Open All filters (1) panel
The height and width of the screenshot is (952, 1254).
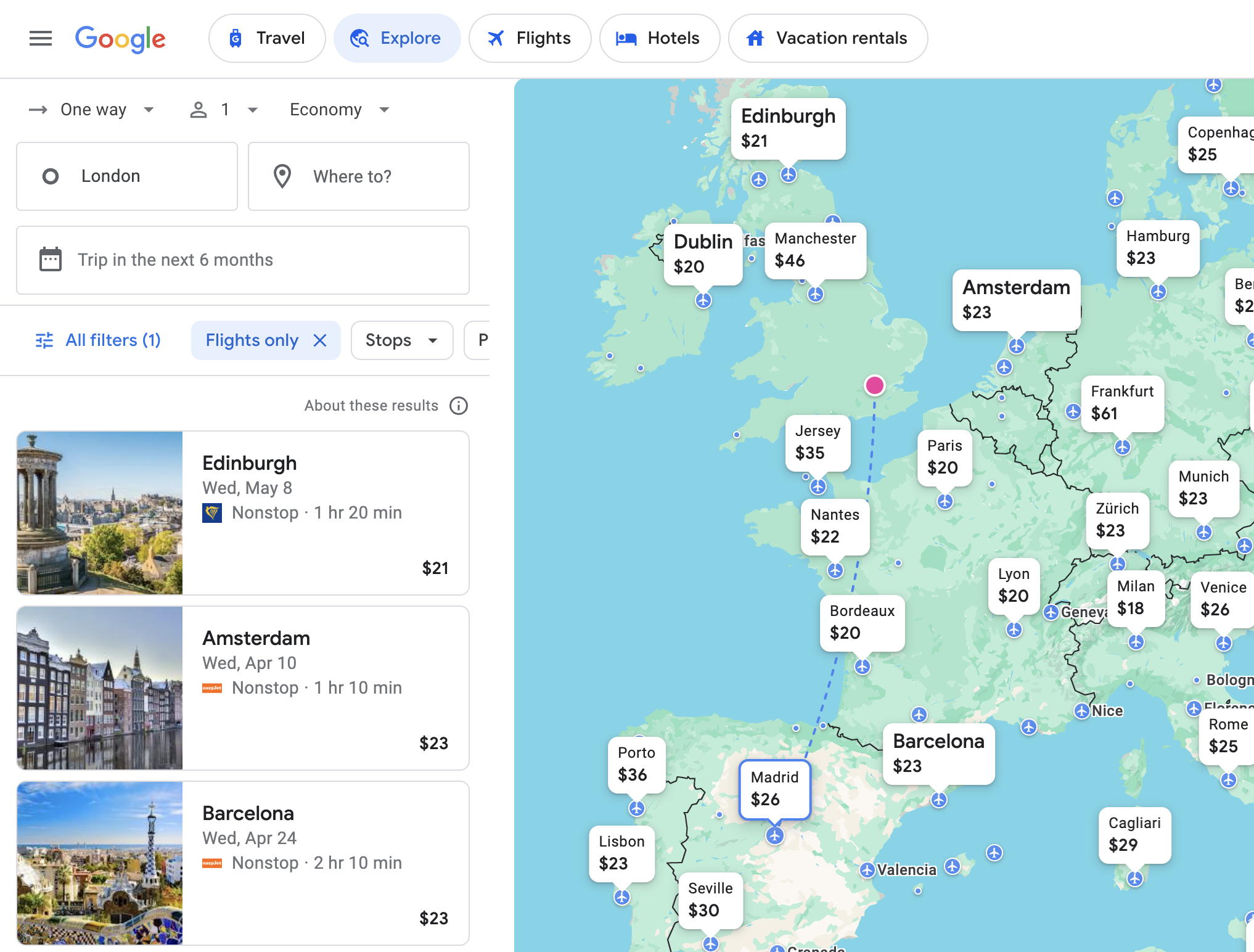pos(99,340)
